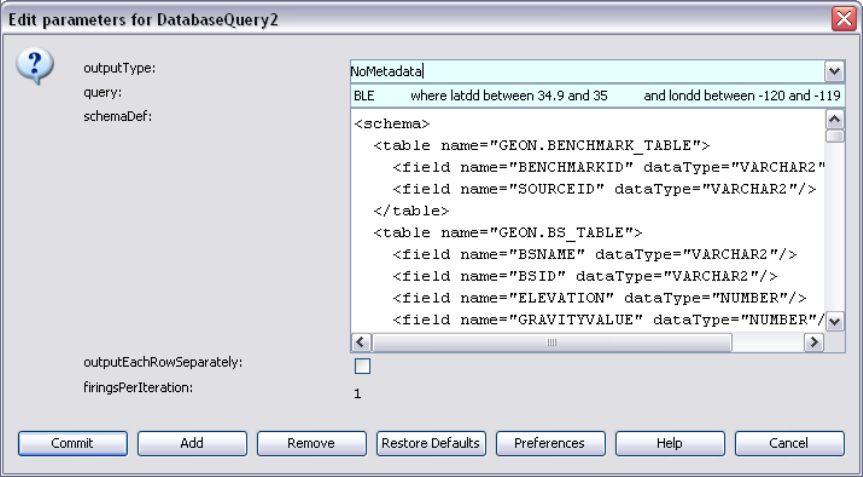Click the outputEachRowSeparately label
The image size is (863, 477).
163,363
